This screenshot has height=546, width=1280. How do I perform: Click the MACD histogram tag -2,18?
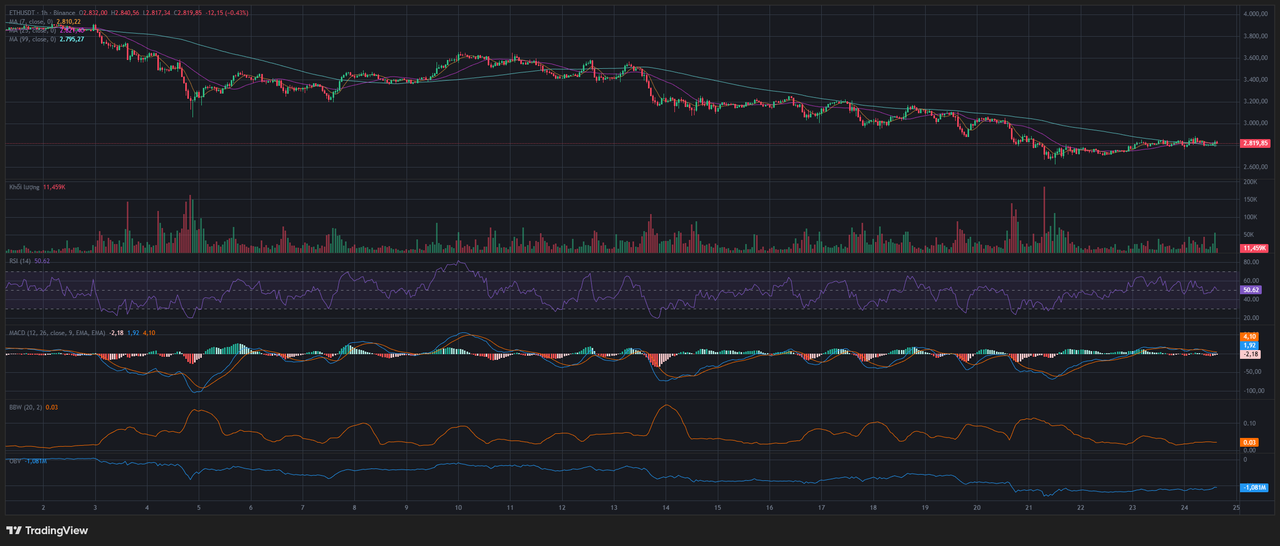1249,354
